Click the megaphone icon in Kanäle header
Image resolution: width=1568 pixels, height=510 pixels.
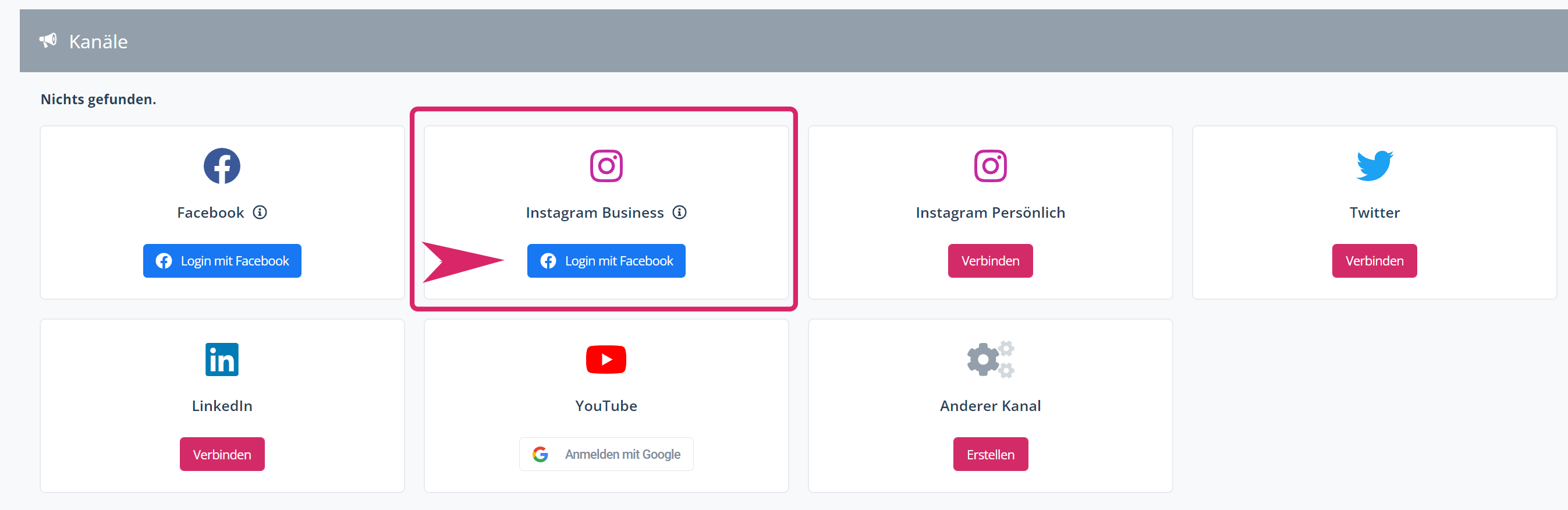pyautogui.click(x=48, y=41)
